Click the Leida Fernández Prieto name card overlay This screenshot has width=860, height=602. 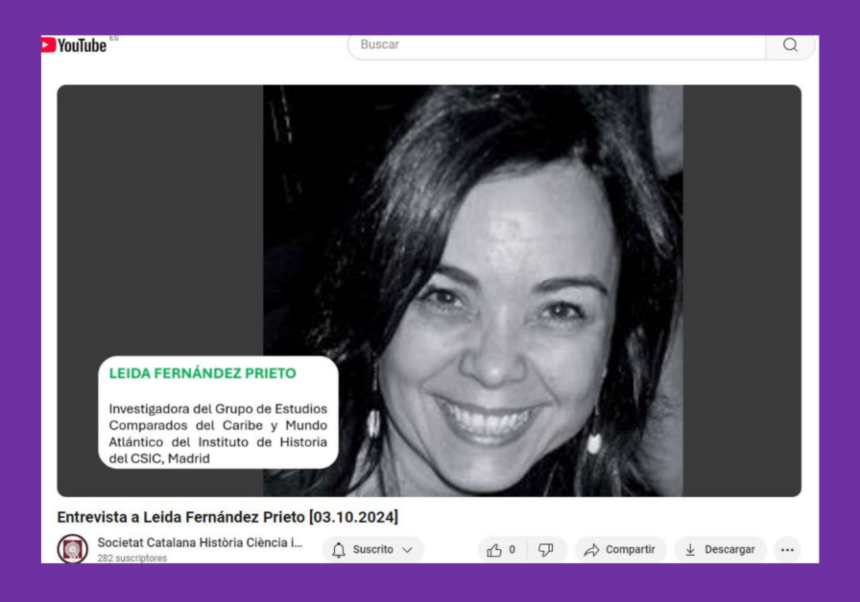pos(217,412)
